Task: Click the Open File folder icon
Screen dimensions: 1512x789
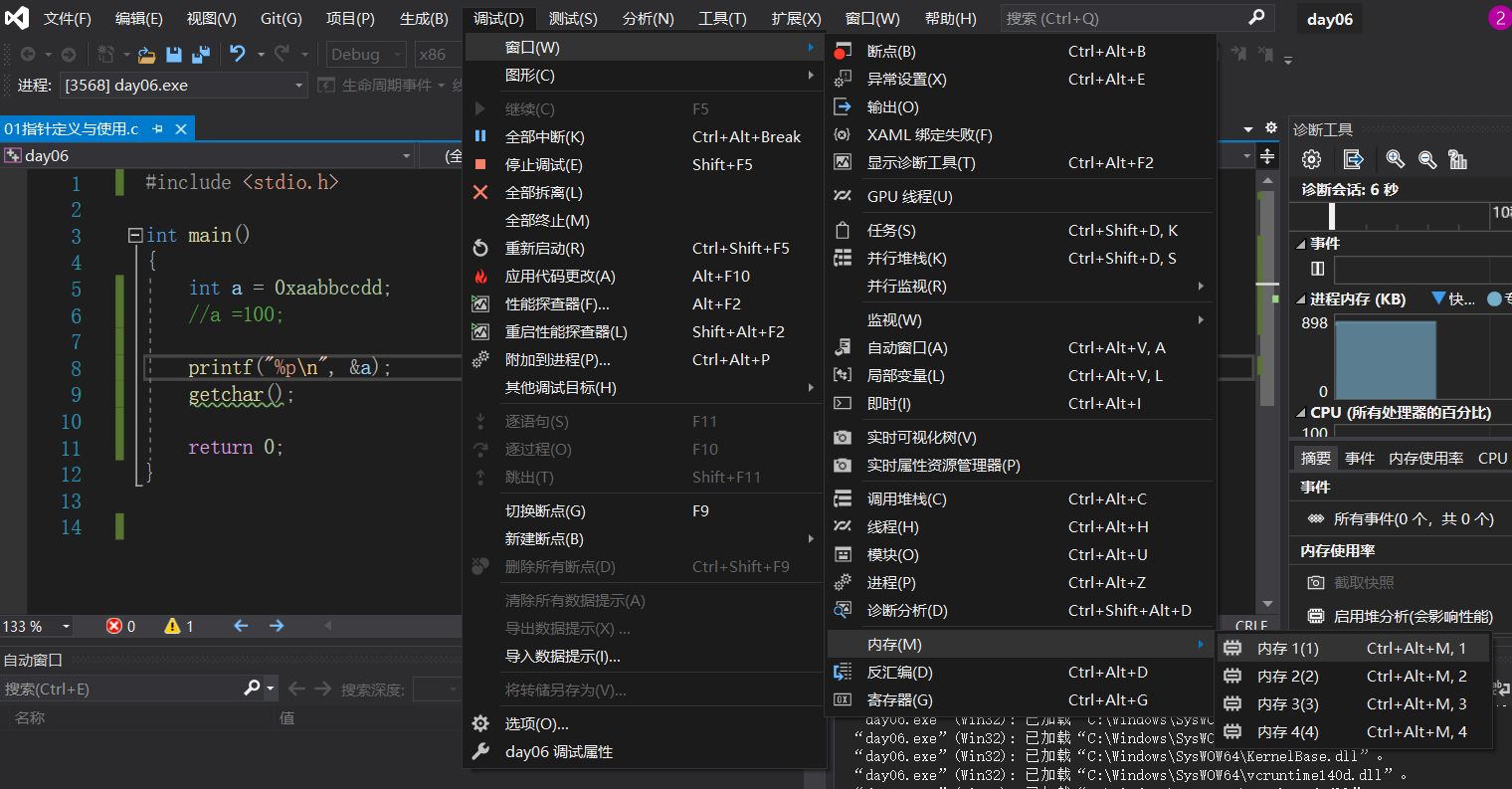Action: [x=146, y=55]
